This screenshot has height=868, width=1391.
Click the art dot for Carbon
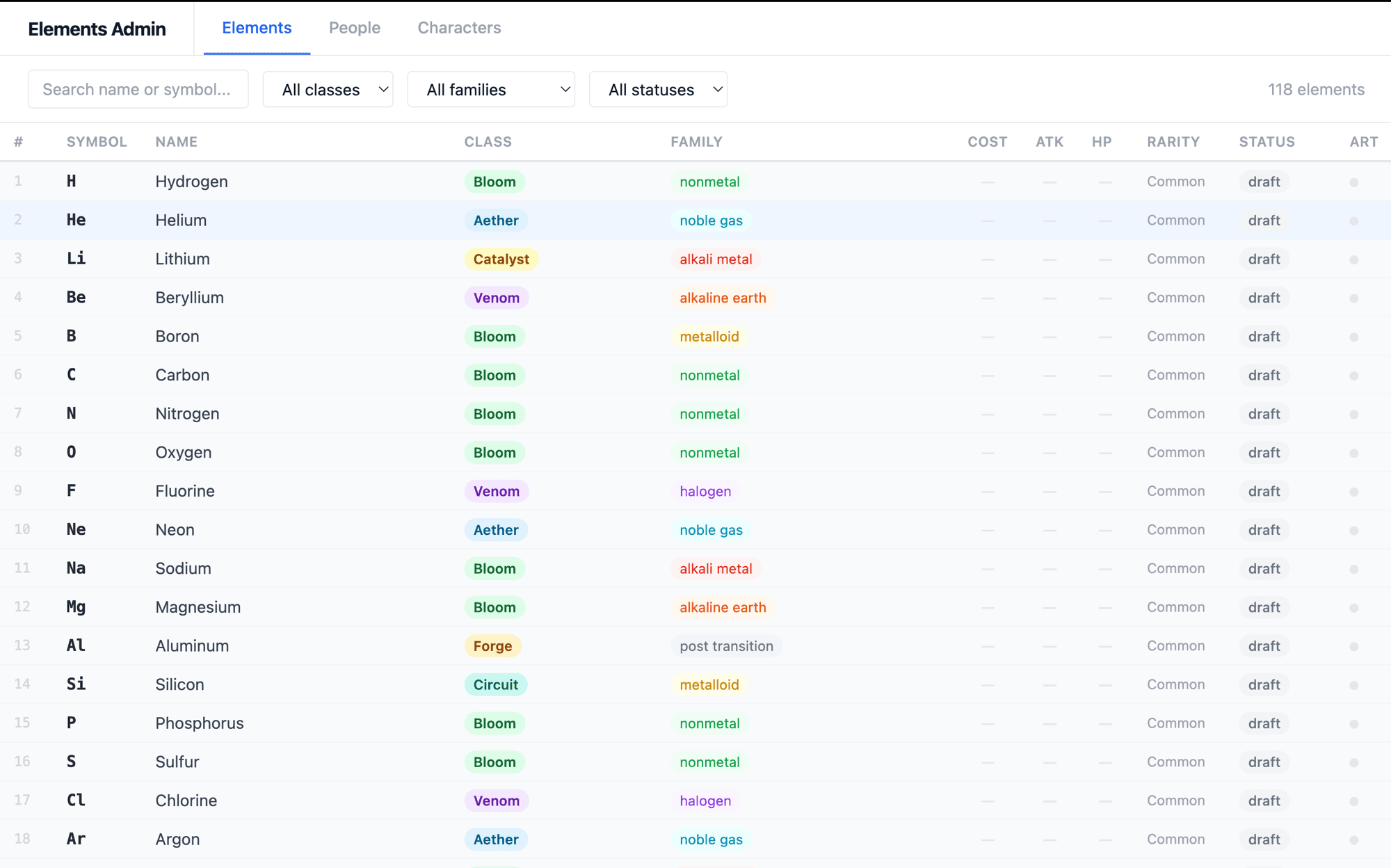[1354, 376]
